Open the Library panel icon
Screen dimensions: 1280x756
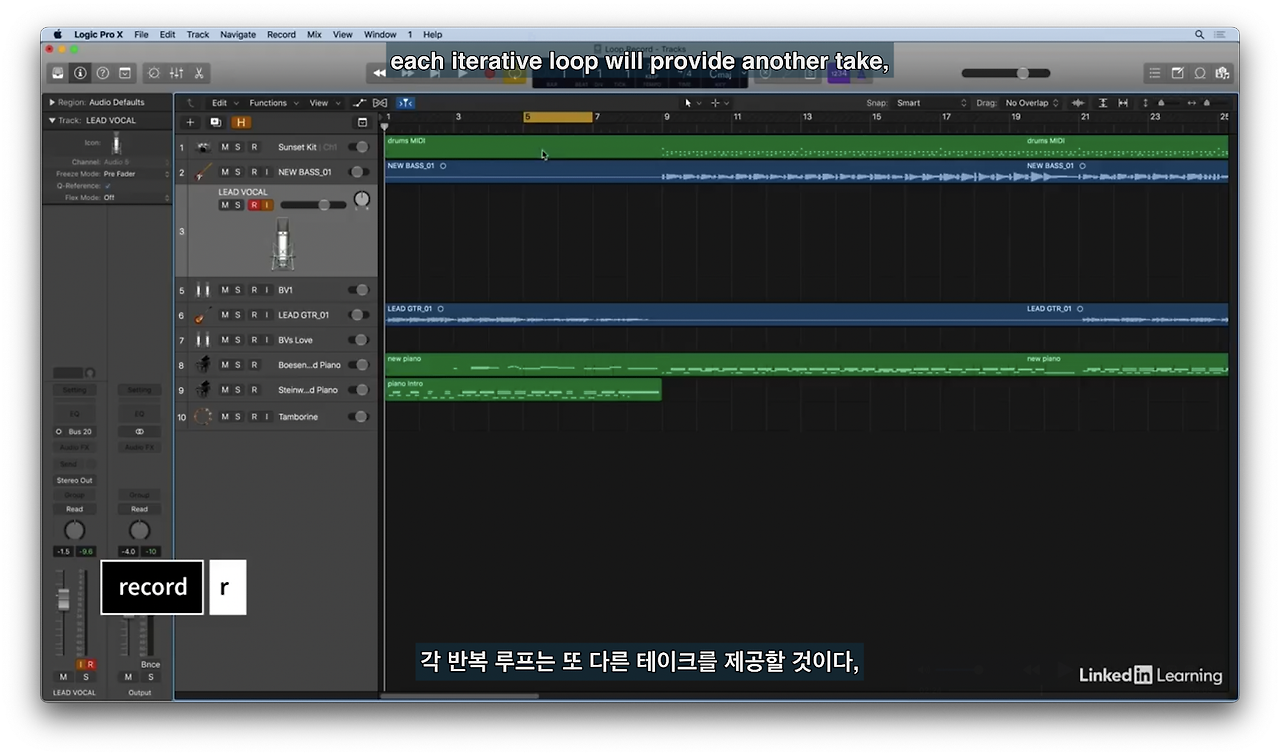point(58,73)
